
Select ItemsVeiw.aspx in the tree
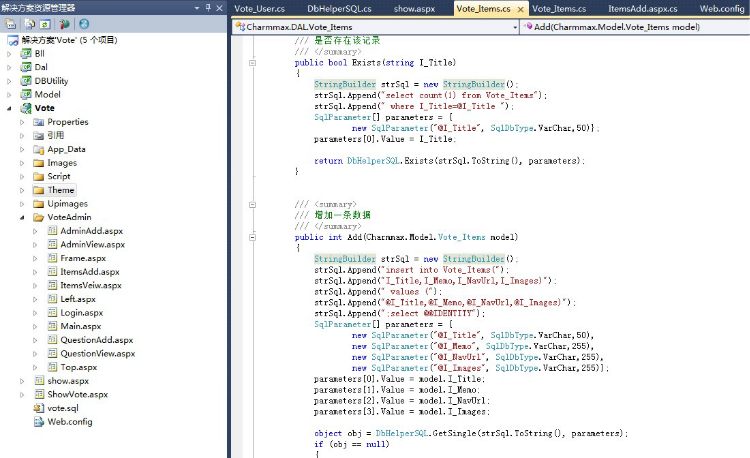[91, 285]
